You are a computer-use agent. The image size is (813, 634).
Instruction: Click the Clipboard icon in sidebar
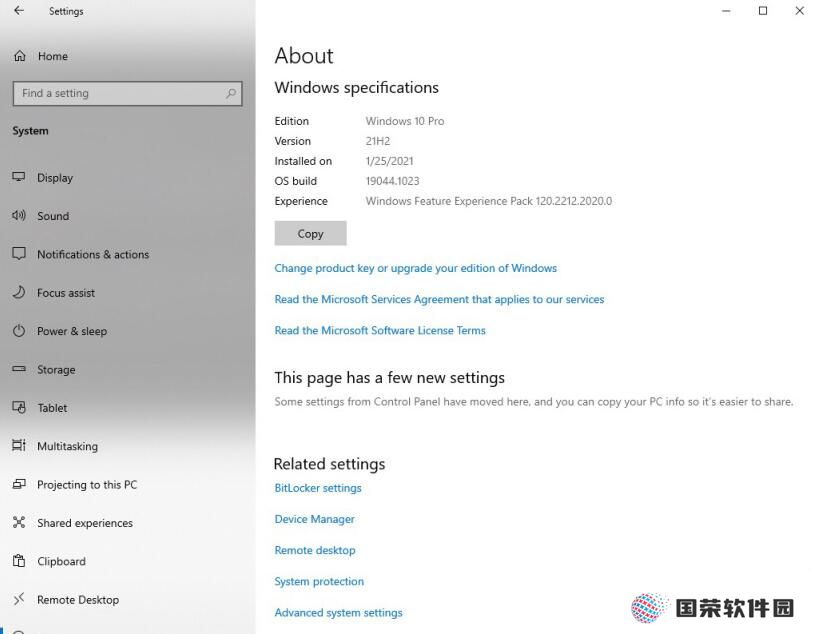point(19,561)
